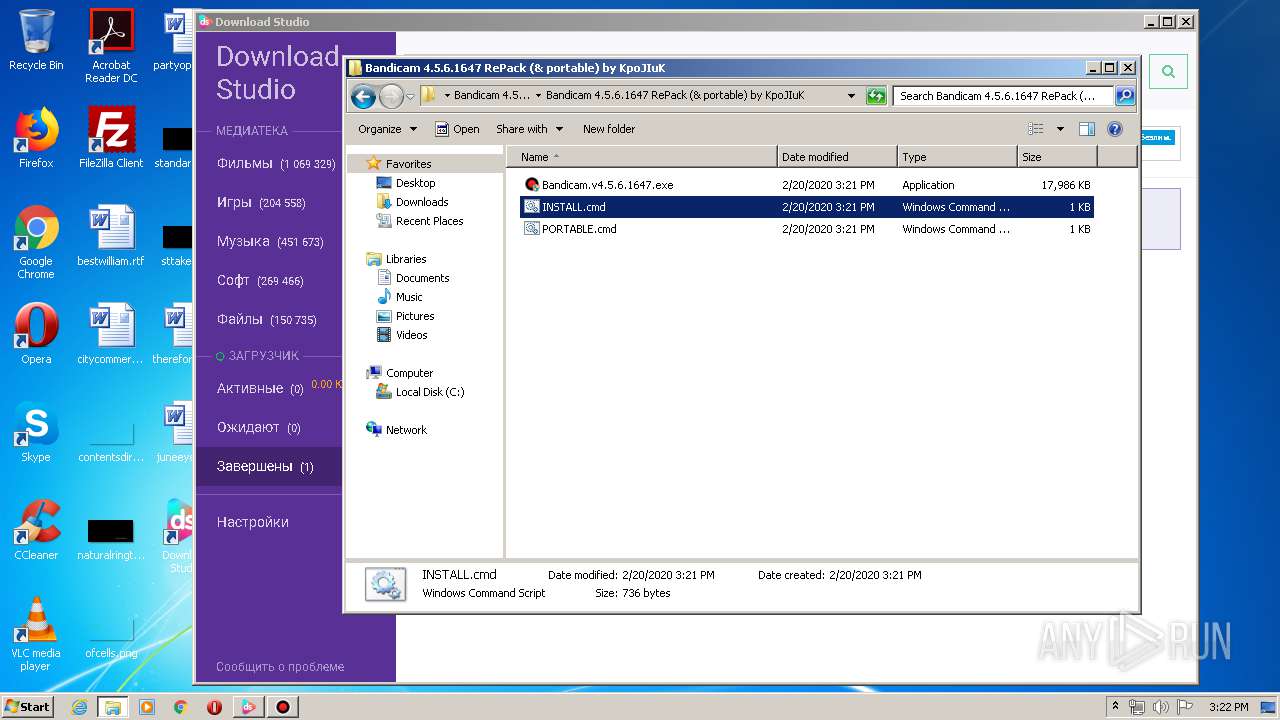Click Bandicam record taskbar icon

click(282, 707)
